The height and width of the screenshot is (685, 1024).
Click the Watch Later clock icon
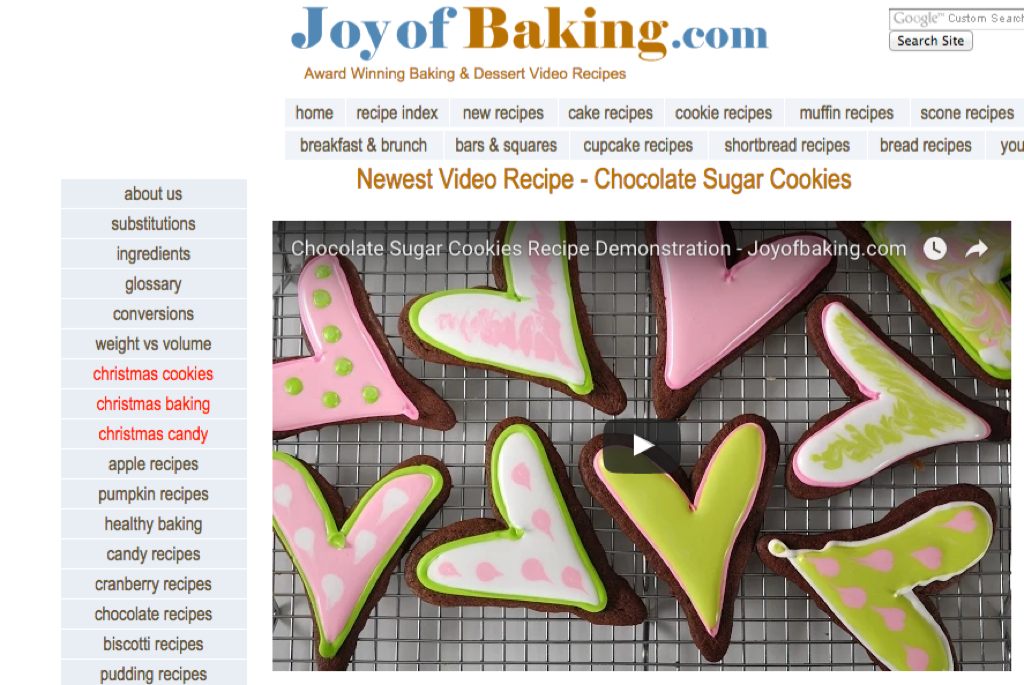(x=935, y=249)
